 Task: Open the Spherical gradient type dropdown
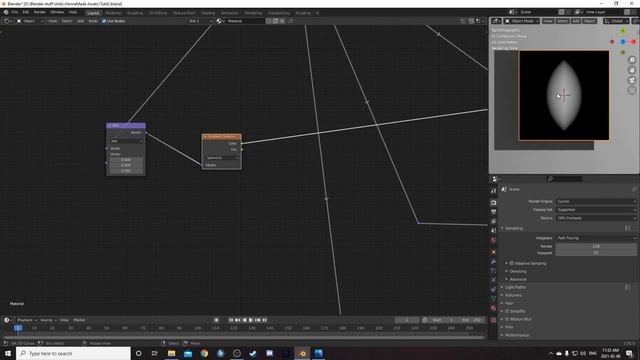click(222, 158)
